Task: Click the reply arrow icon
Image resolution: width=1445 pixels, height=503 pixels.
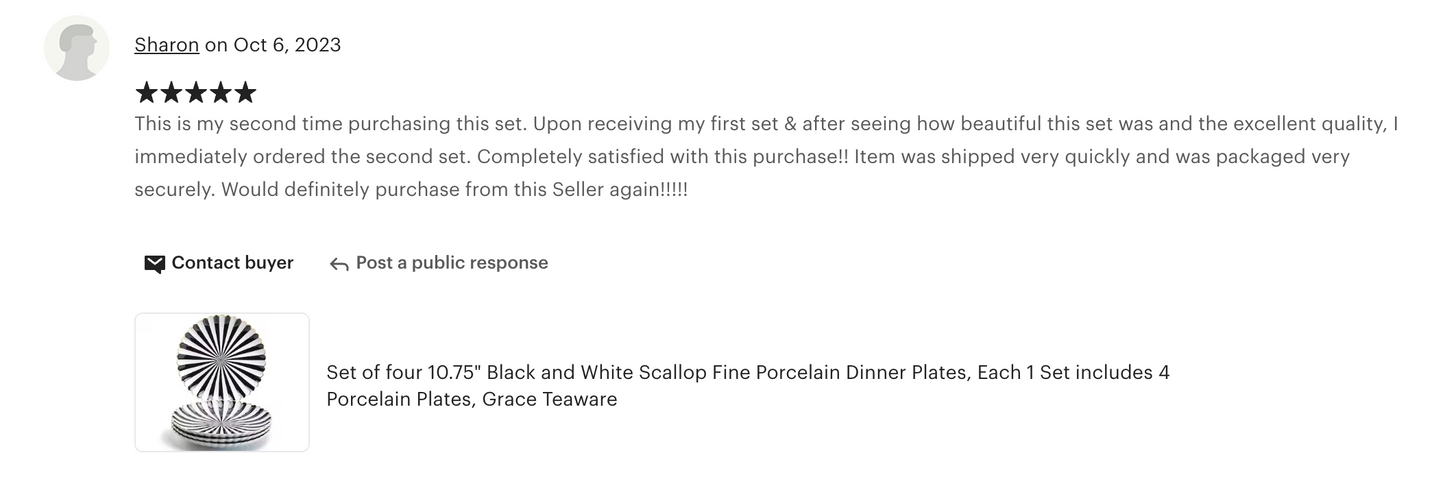Action: pos(339,264)
